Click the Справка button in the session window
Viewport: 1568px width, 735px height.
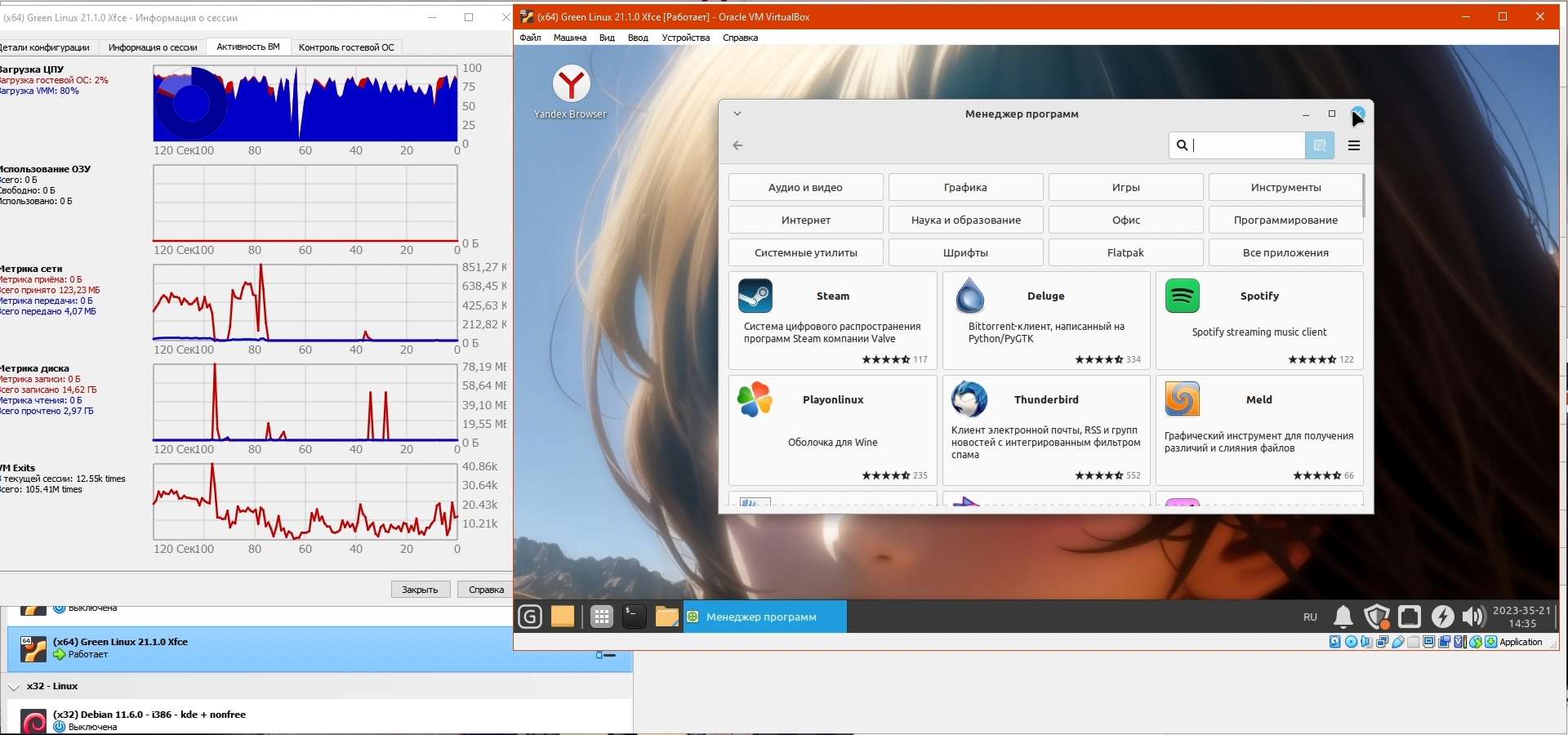[x=486, y=590]
